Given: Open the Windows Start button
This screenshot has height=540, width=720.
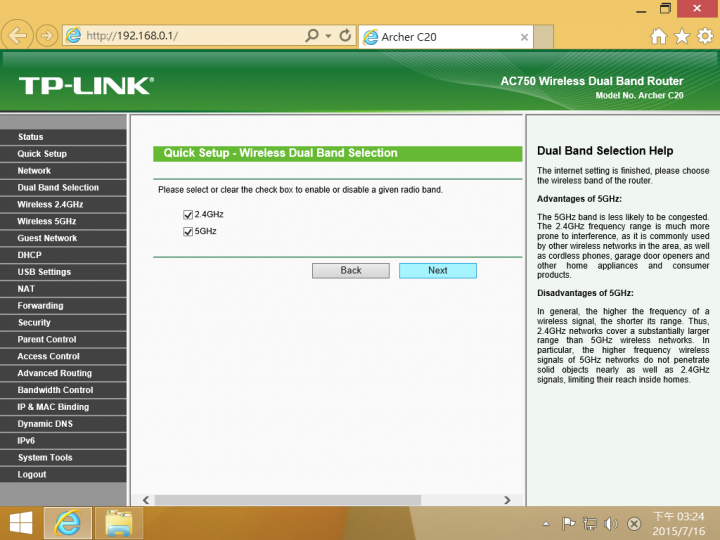Looking at the screenshot, I should [x=21, y=523].
